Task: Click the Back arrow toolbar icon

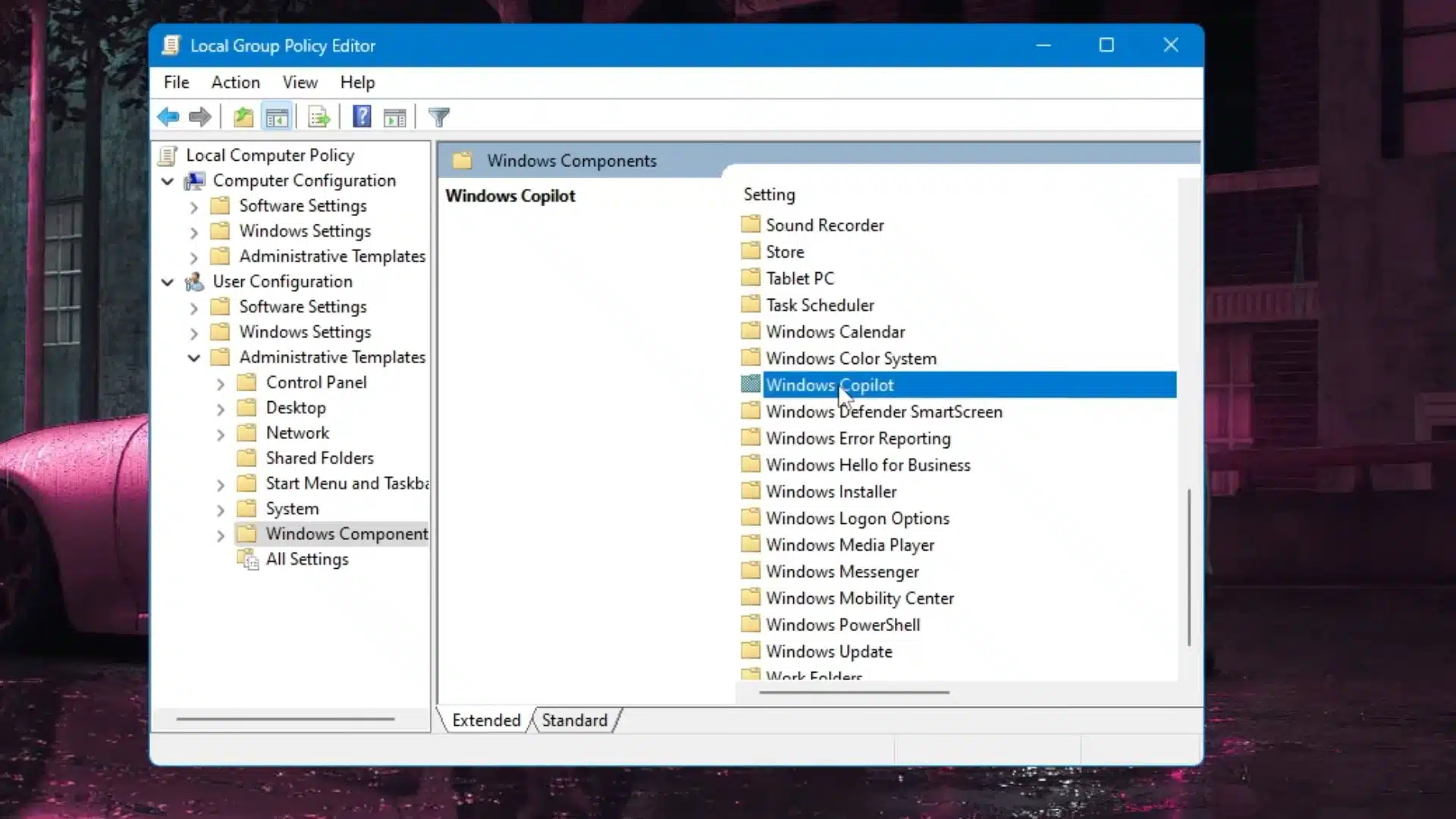Action: tap(168, 117)
